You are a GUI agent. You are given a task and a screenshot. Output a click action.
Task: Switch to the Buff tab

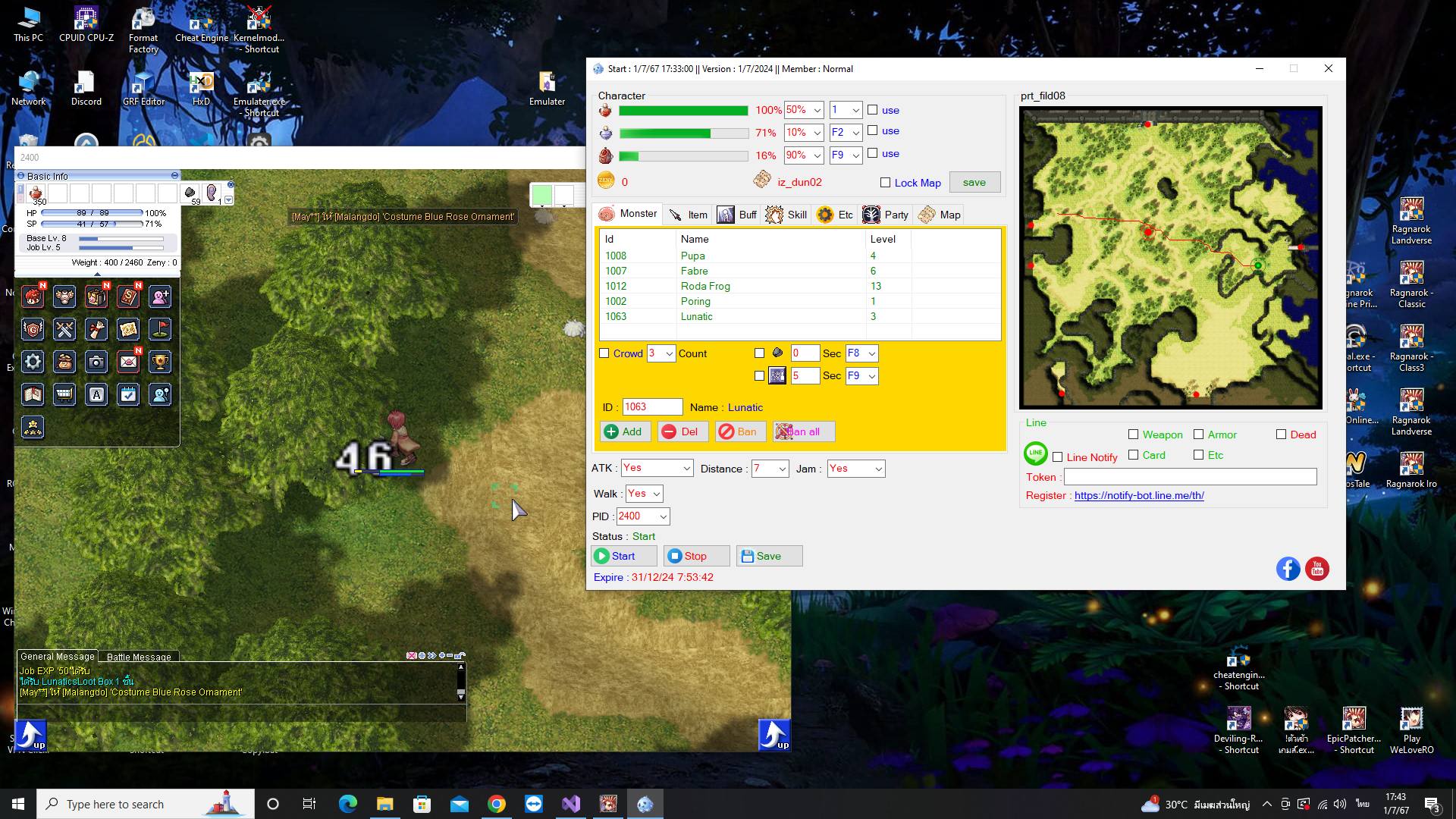click(x=737, y=215)
